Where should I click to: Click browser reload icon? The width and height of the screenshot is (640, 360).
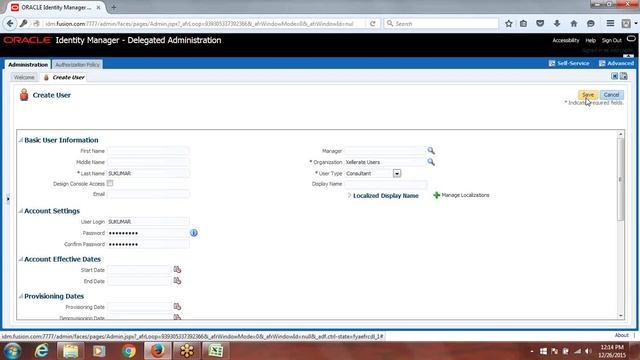coord(373,24)
